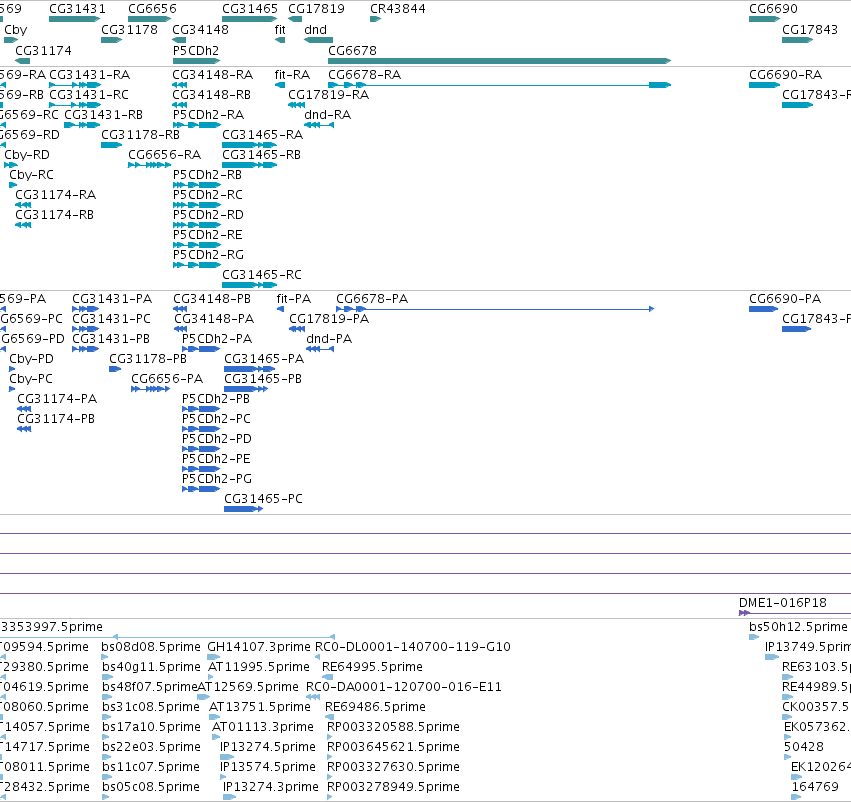Click the fit gene label
The image size is (851, 802).
pyautogui.click(x=280, y=29)
